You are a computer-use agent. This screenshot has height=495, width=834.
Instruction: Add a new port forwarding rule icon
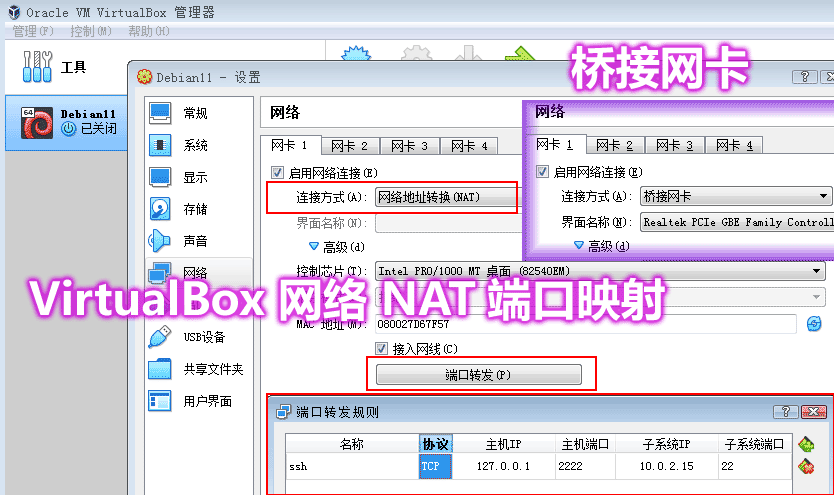806,444
